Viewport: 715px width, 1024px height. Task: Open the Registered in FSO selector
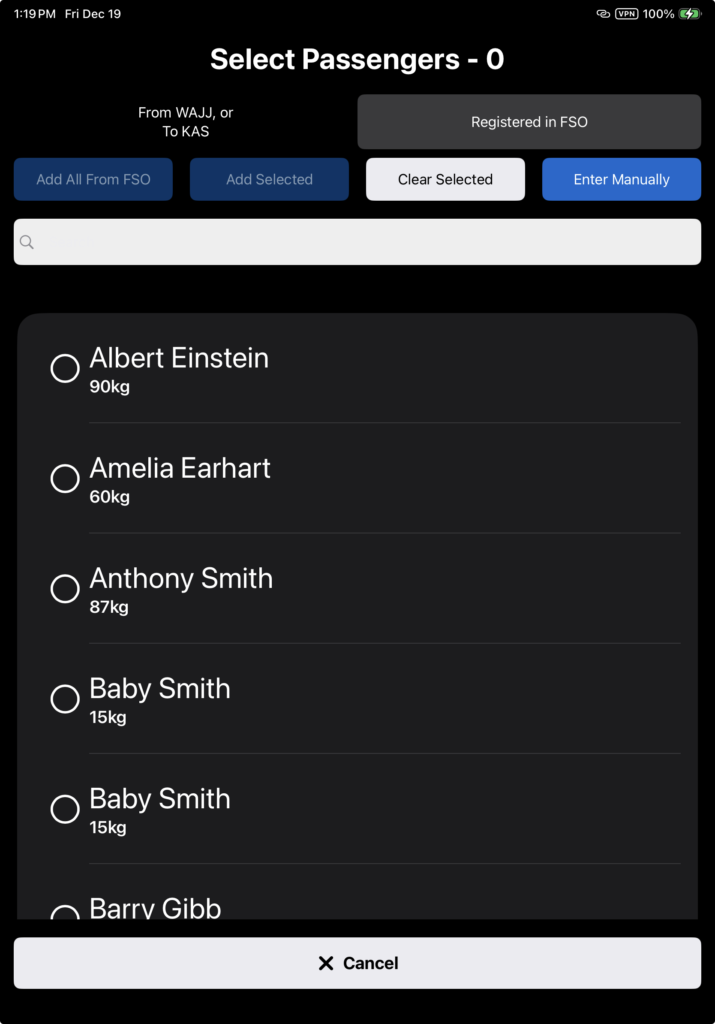click(x=529, y=122)
